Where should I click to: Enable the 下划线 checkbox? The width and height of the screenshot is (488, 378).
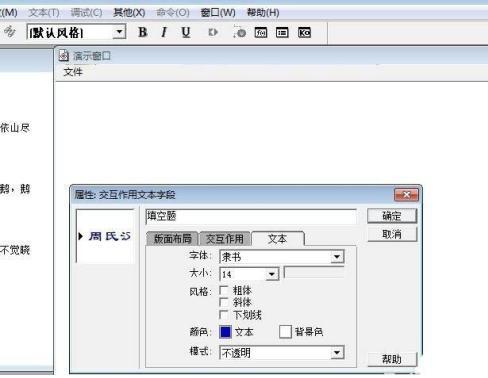(224, 315)
